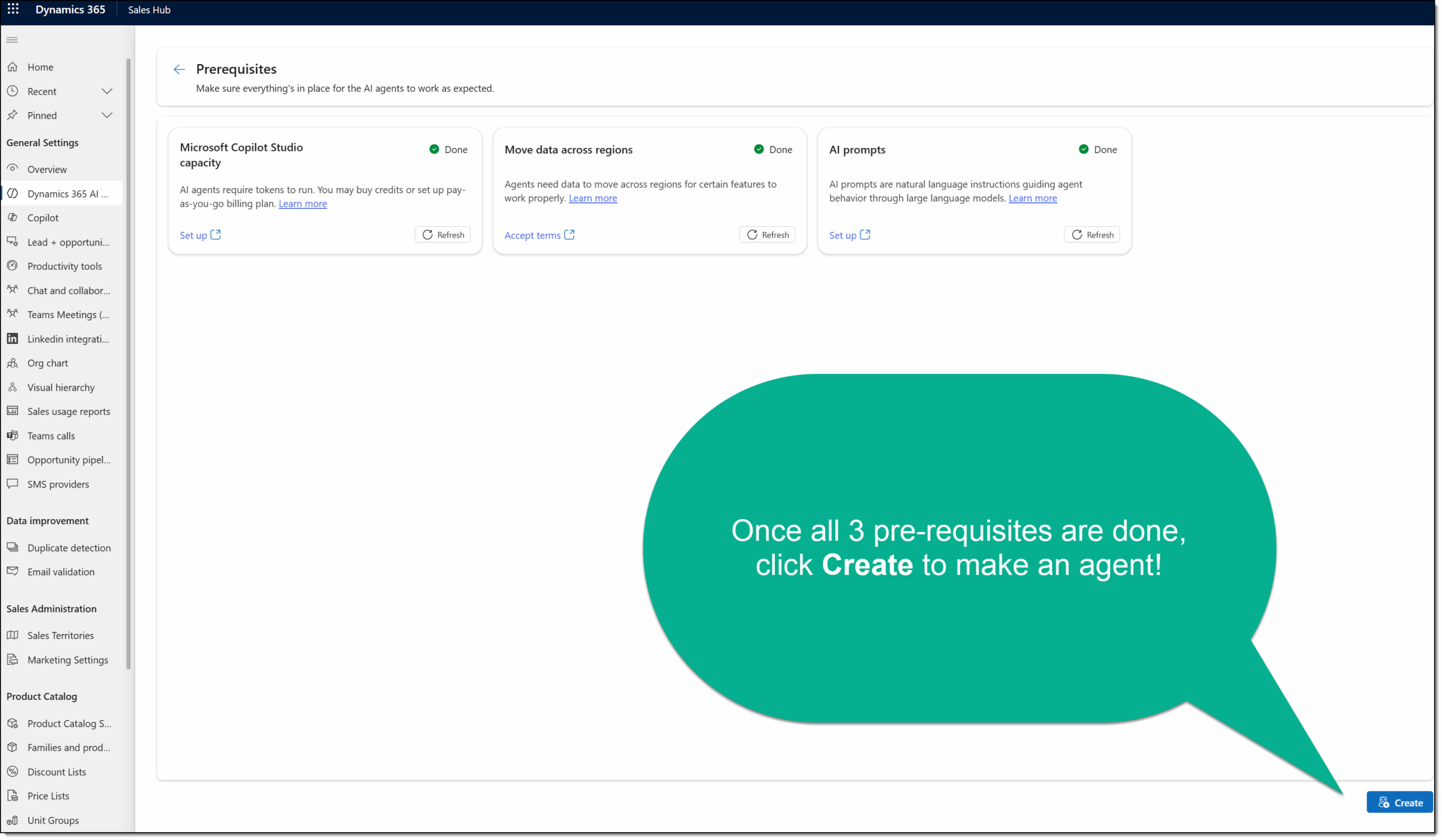The height and width of the screenshot is (840, 1442).
Task: Open the Overview settings page
Action: click(47, 169)
